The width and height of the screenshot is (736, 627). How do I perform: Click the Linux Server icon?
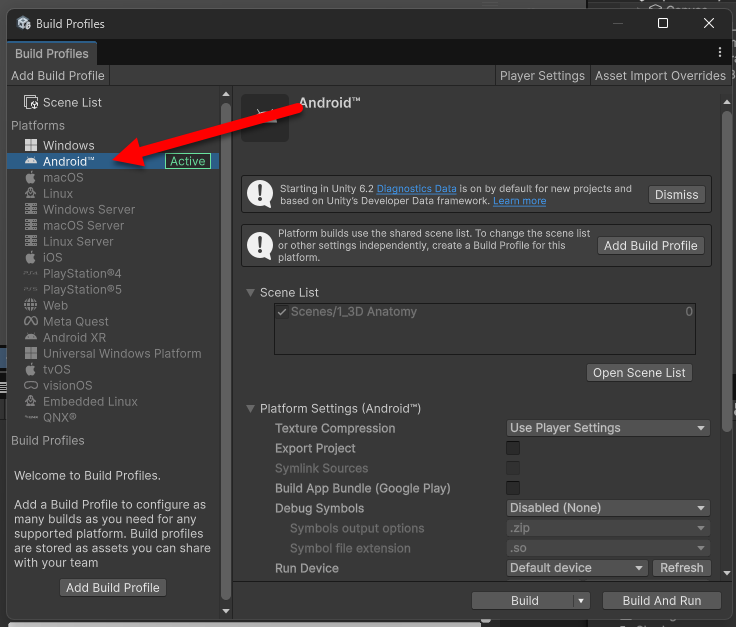[31, 241]
